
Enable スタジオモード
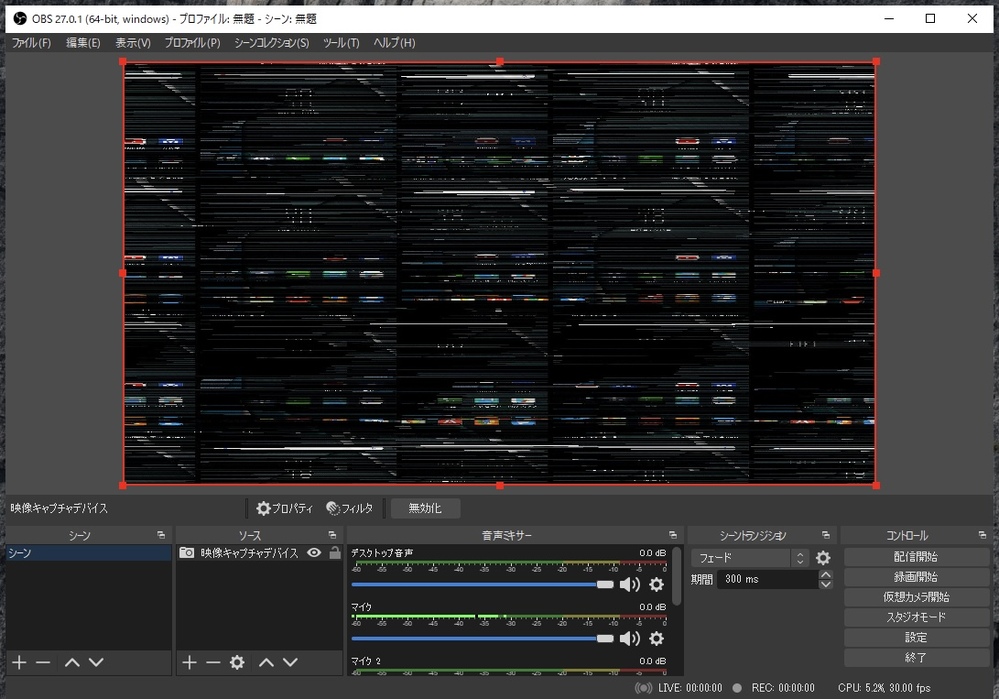916,617
